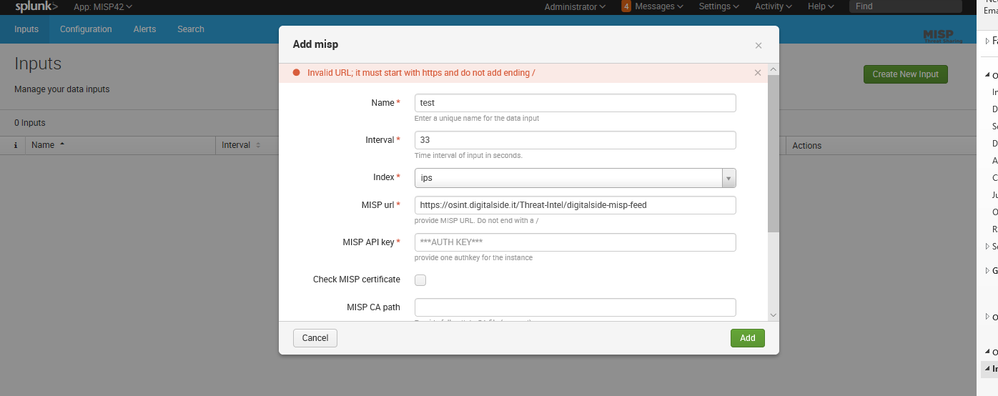This screenshot has width=998, height=396.
Task: Switch to the Inputs tab
Action: coord(26,29)
